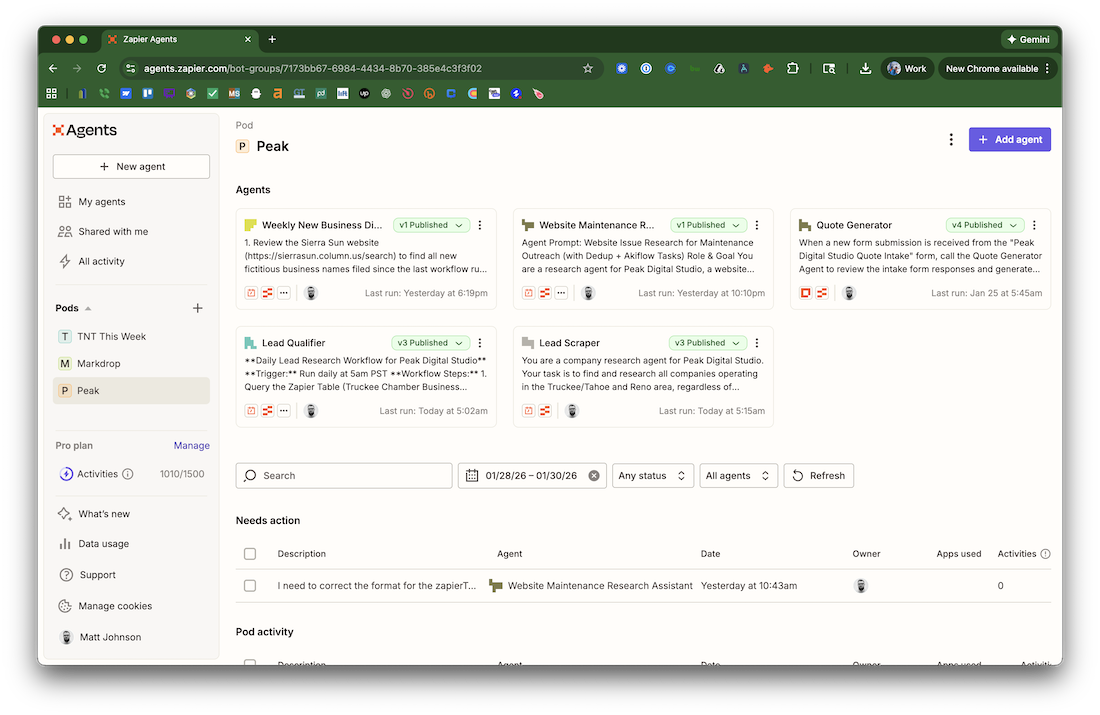The image size is (1100, 715).
Task: Select Markdrop pod
Action: (131, 363)
